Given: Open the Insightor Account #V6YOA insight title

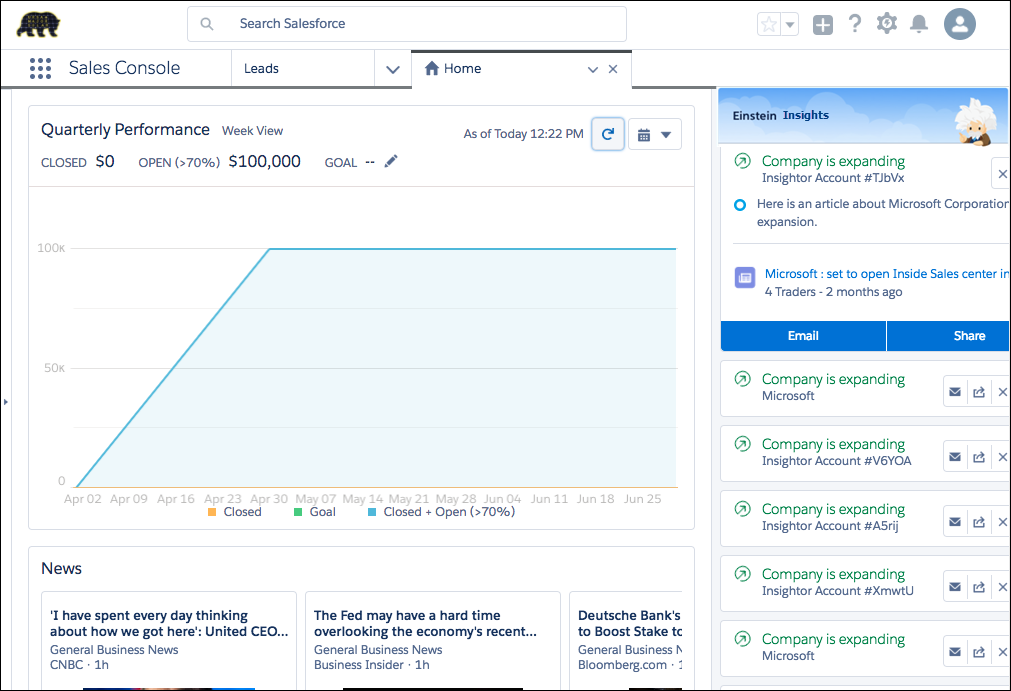Looking at the screenshot, I should (x=833, y=444).
